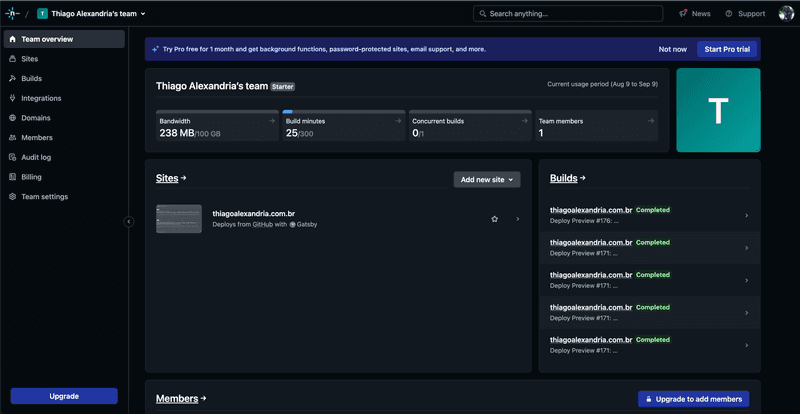Click the teal T team badge in header
This screenshot has height=414, width=800.
[x=42, y=14]
